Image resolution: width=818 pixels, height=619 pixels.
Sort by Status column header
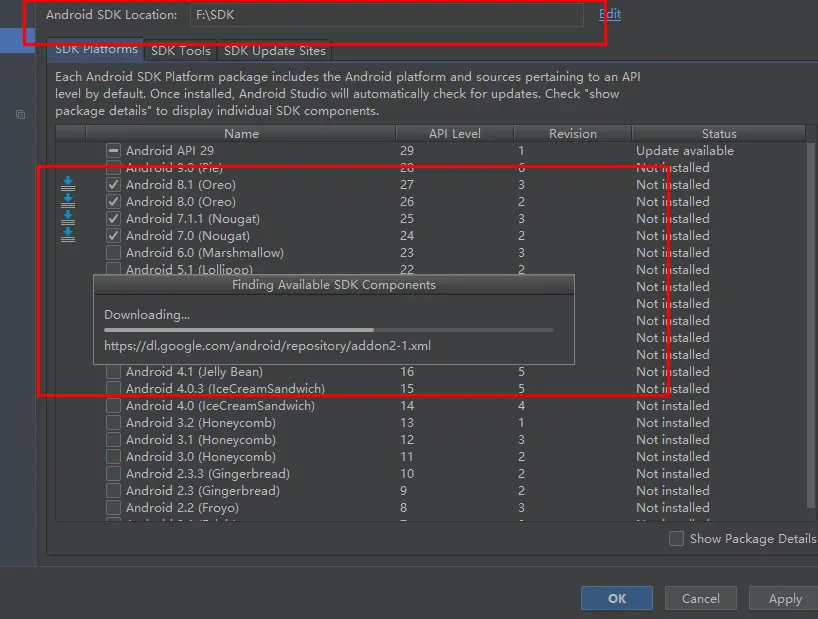click(x=719, y=133)
